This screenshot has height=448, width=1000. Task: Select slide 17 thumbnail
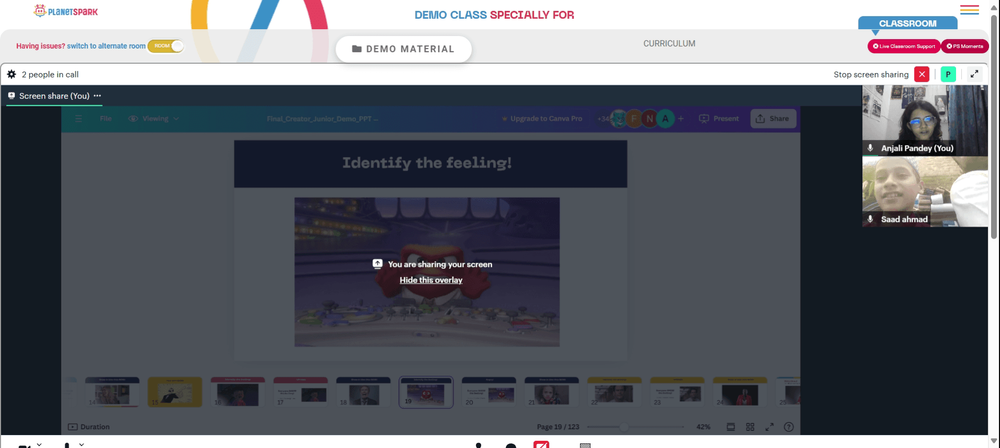[x=300, y=392]
